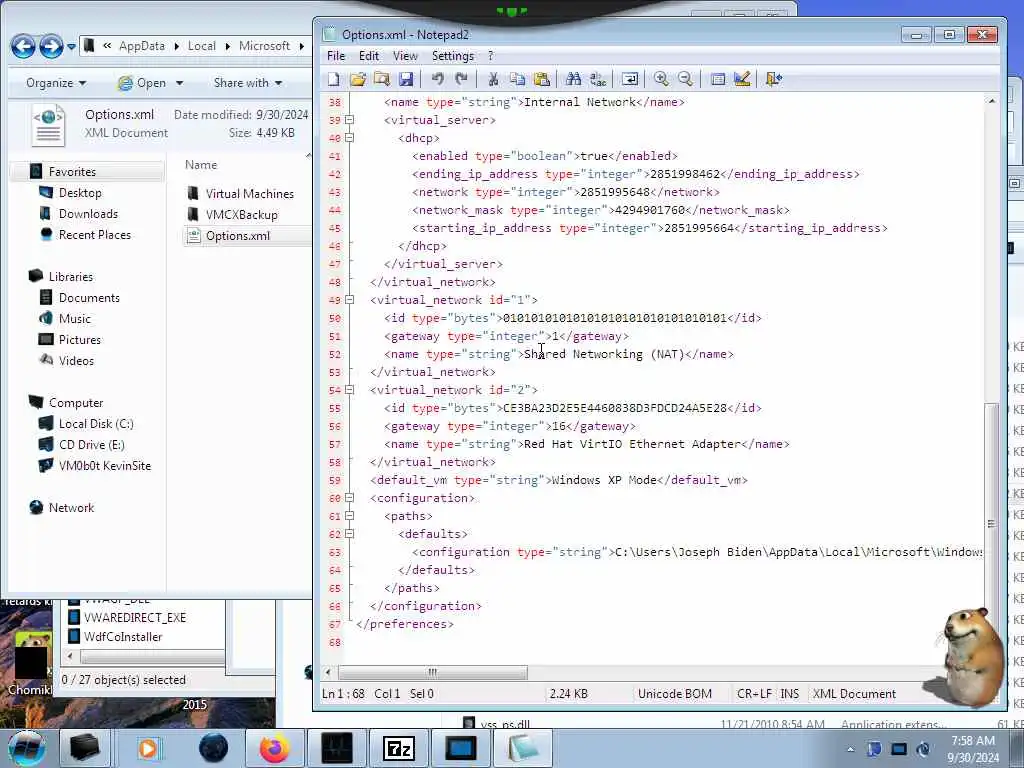Toggle word wrap toolbar icon
1024x768 pixels.
(x=630, y=79)
